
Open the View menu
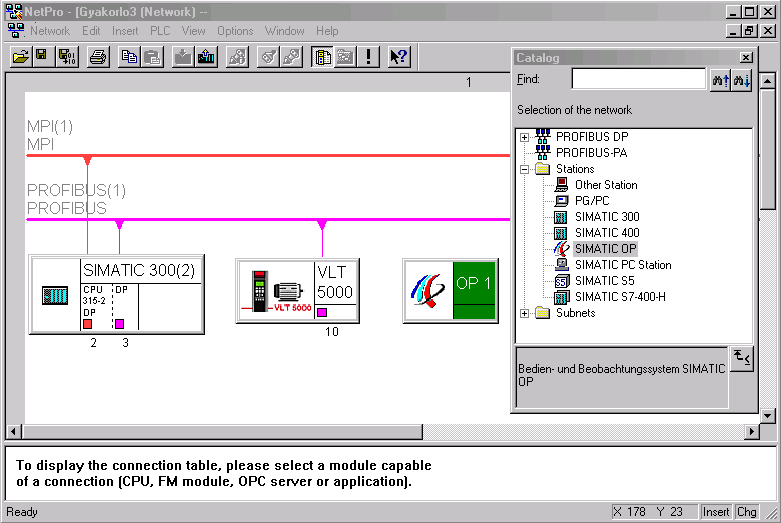[193, 31]
